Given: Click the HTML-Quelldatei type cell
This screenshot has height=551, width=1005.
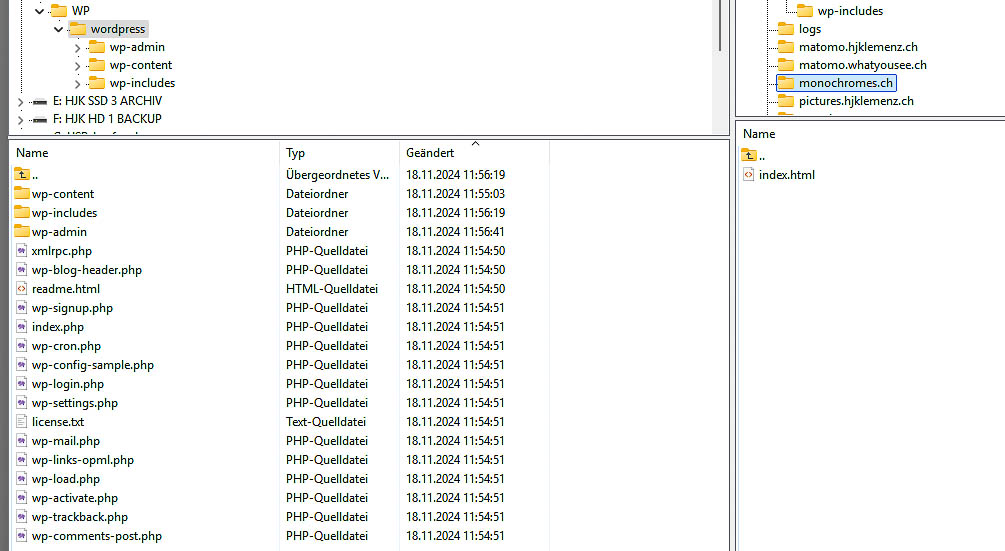Looking at the screenshot, I should pyautogui.click(x=332, y=289).
